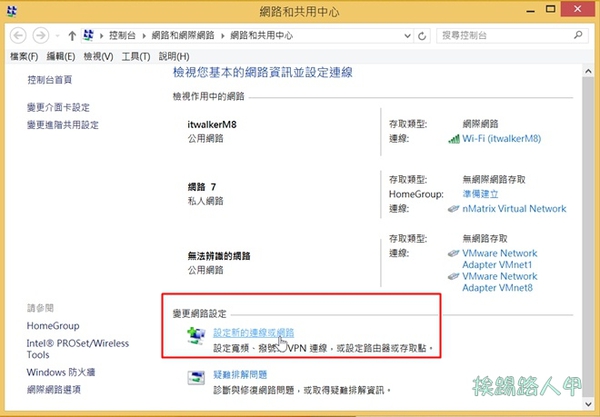The height and width of the screenshot is (417, 600).
Task: Open the 檢視(V) menu
Action: [98, 57]
